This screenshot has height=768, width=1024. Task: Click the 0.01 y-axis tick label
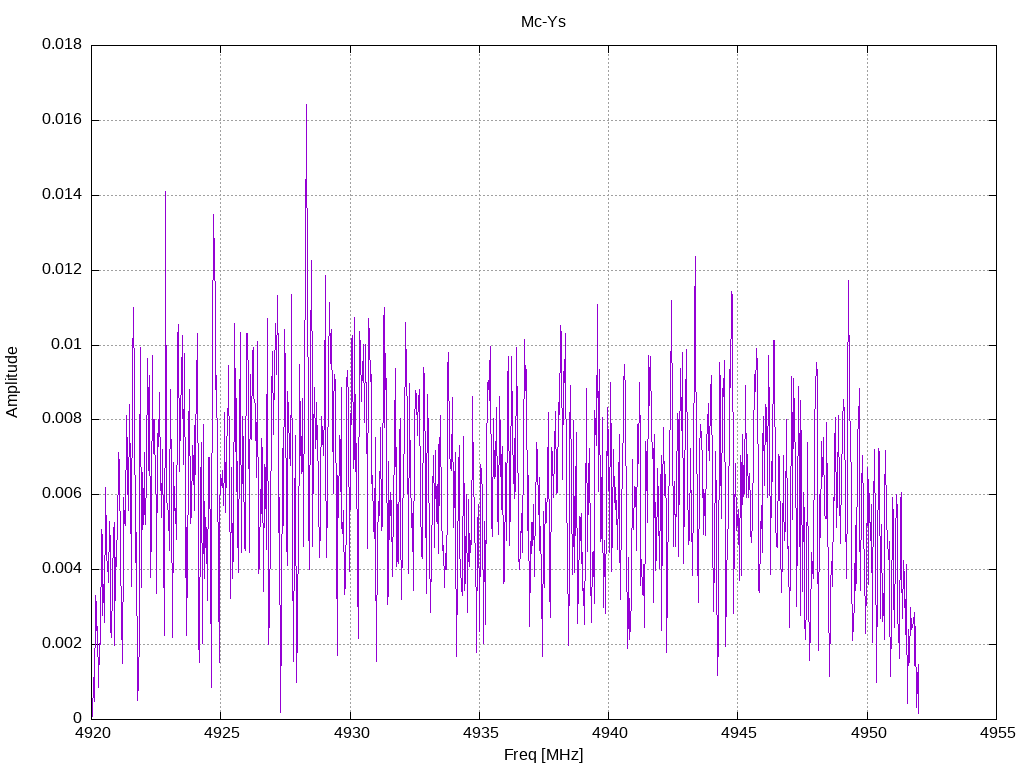pos(67,344)
